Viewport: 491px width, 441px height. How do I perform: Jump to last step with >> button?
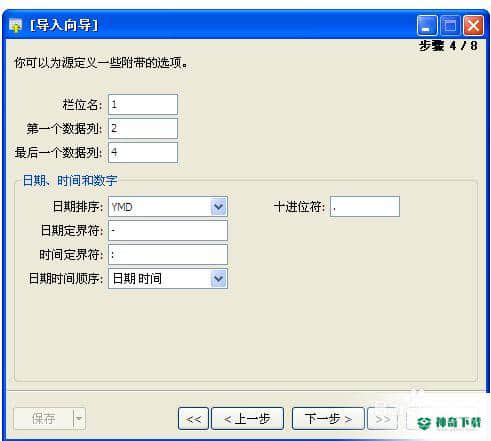point(382,418)
